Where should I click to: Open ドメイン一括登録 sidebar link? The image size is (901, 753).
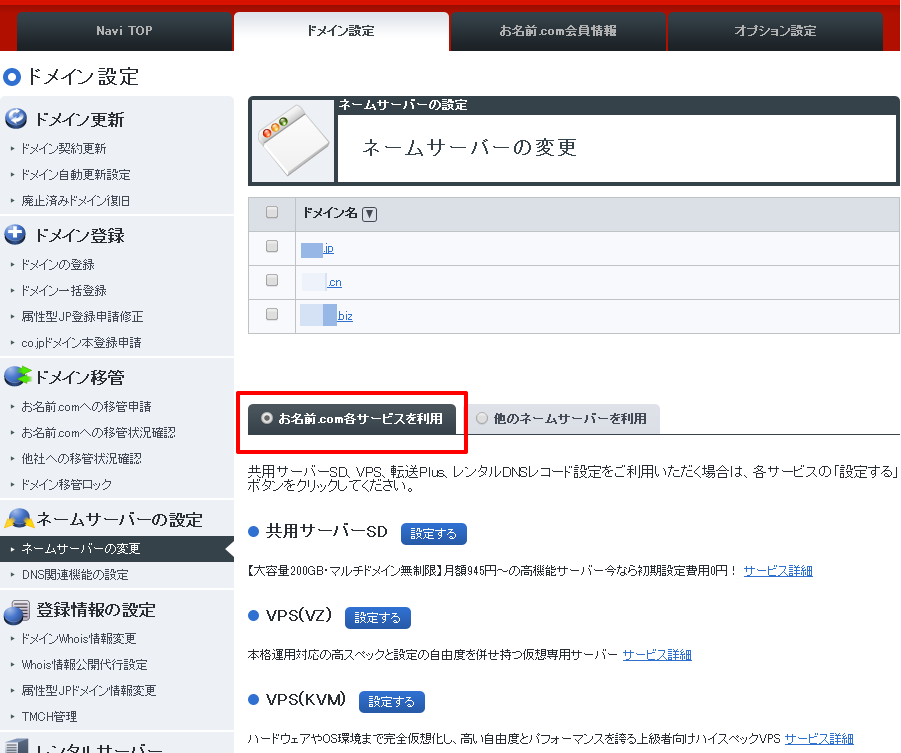[x=64, y=291]
